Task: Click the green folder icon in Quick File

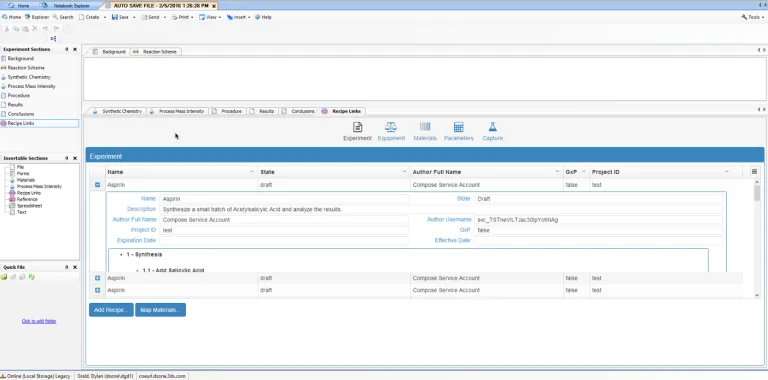Action: [4, 277]
